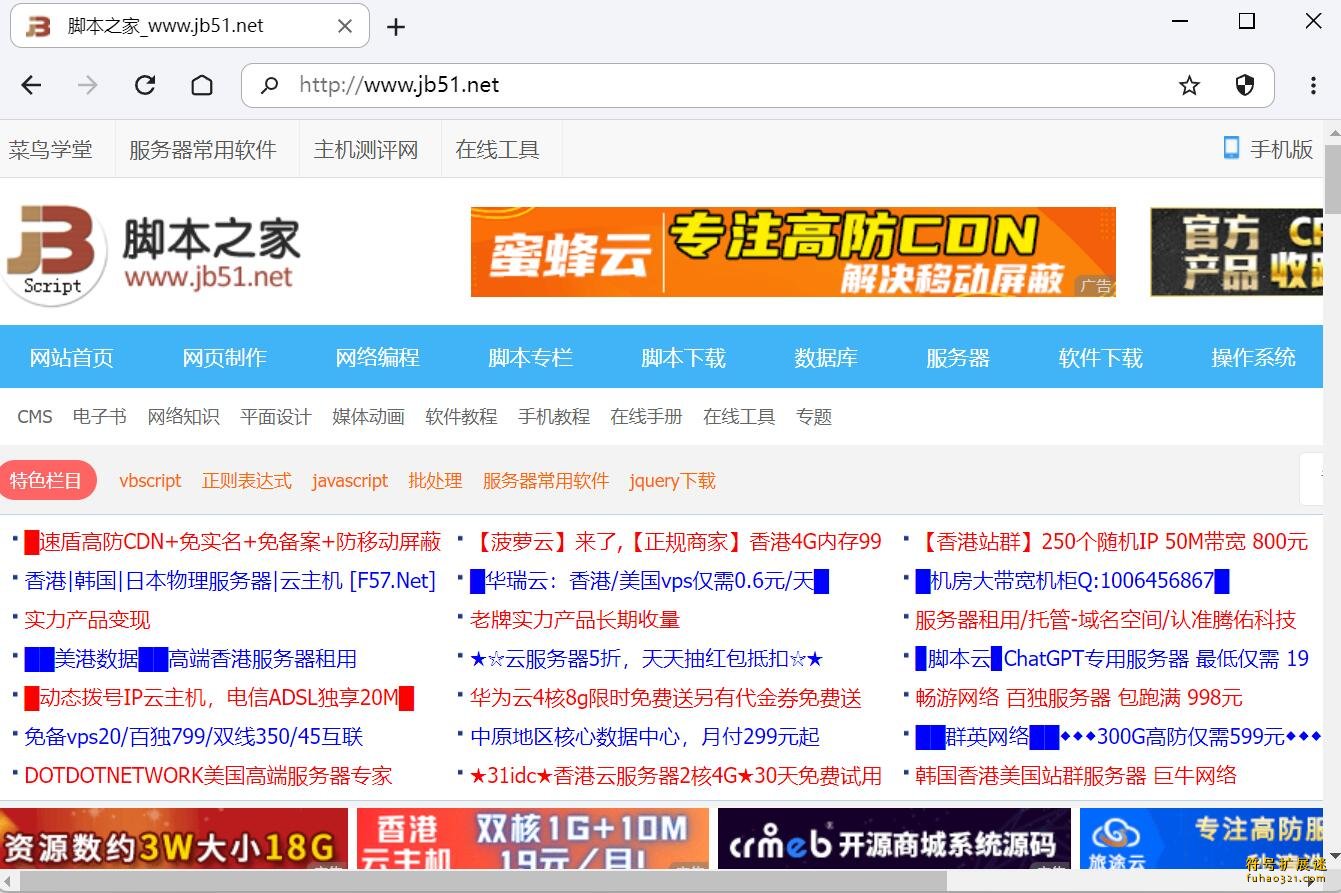
Task: Open 服务器常用软件 in the top bar
Action: click(203, 150)
